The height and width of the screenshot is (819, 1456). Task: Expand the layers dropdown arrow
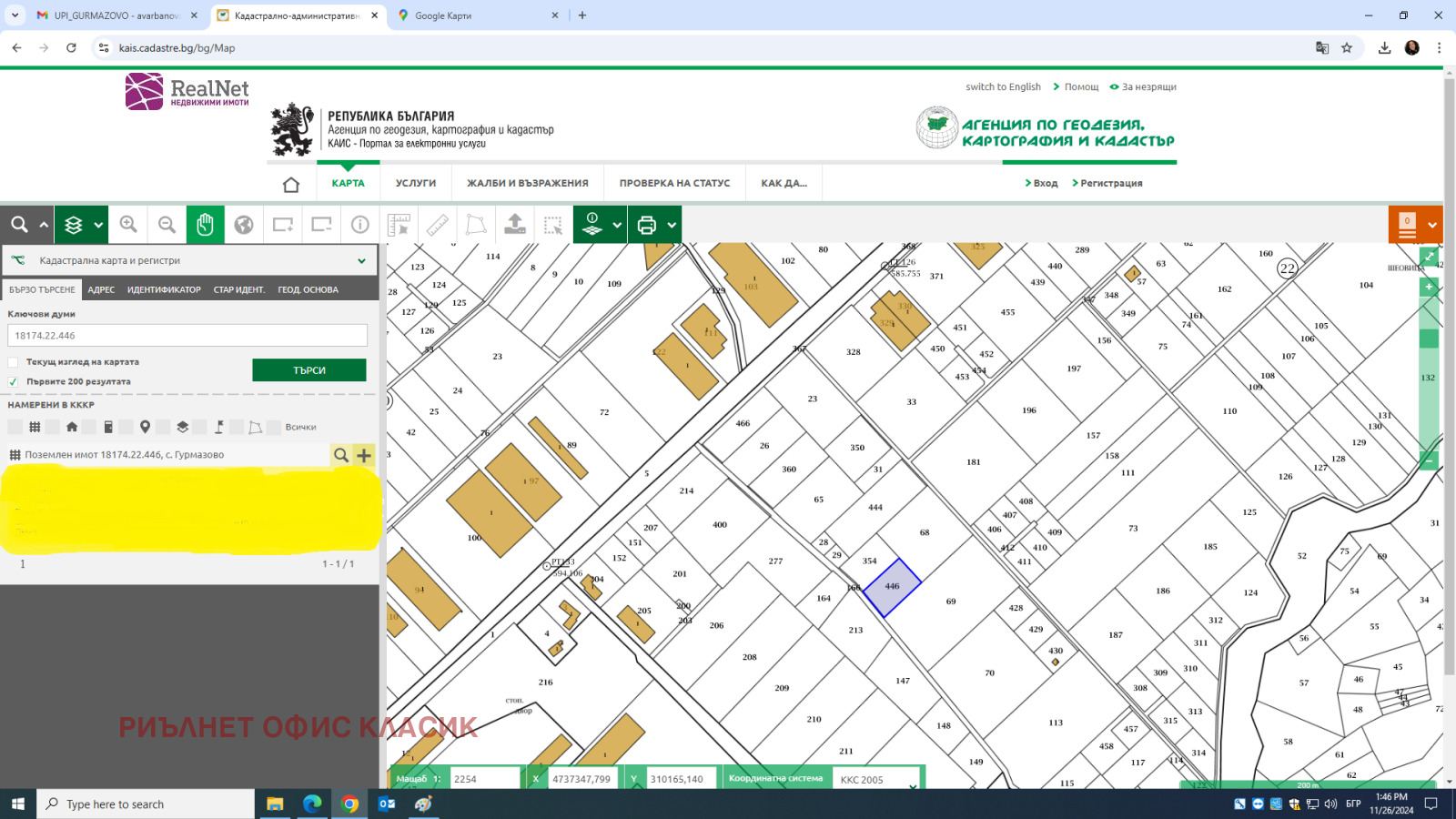[x=98, y=225]
